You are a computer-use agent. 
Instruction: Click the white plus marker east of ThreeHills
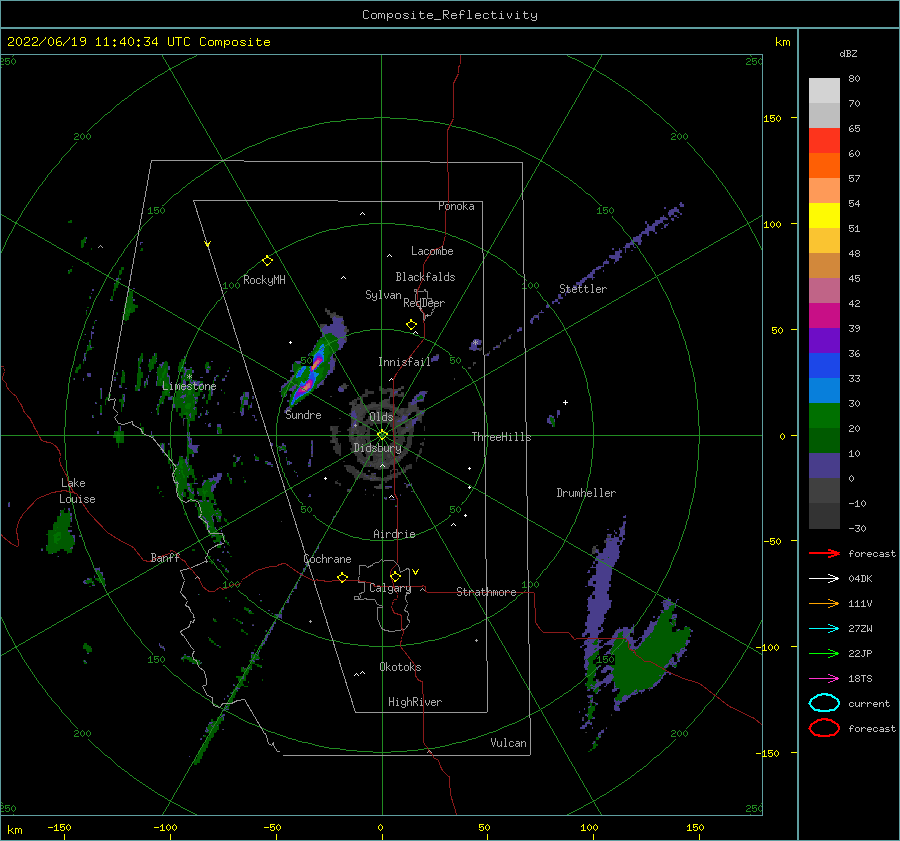[x=565, y=402]
